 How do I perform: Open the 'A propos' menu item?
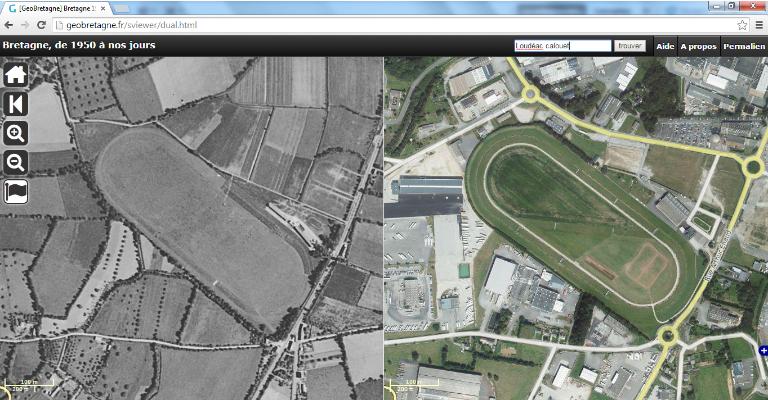[x=698, y=46]
